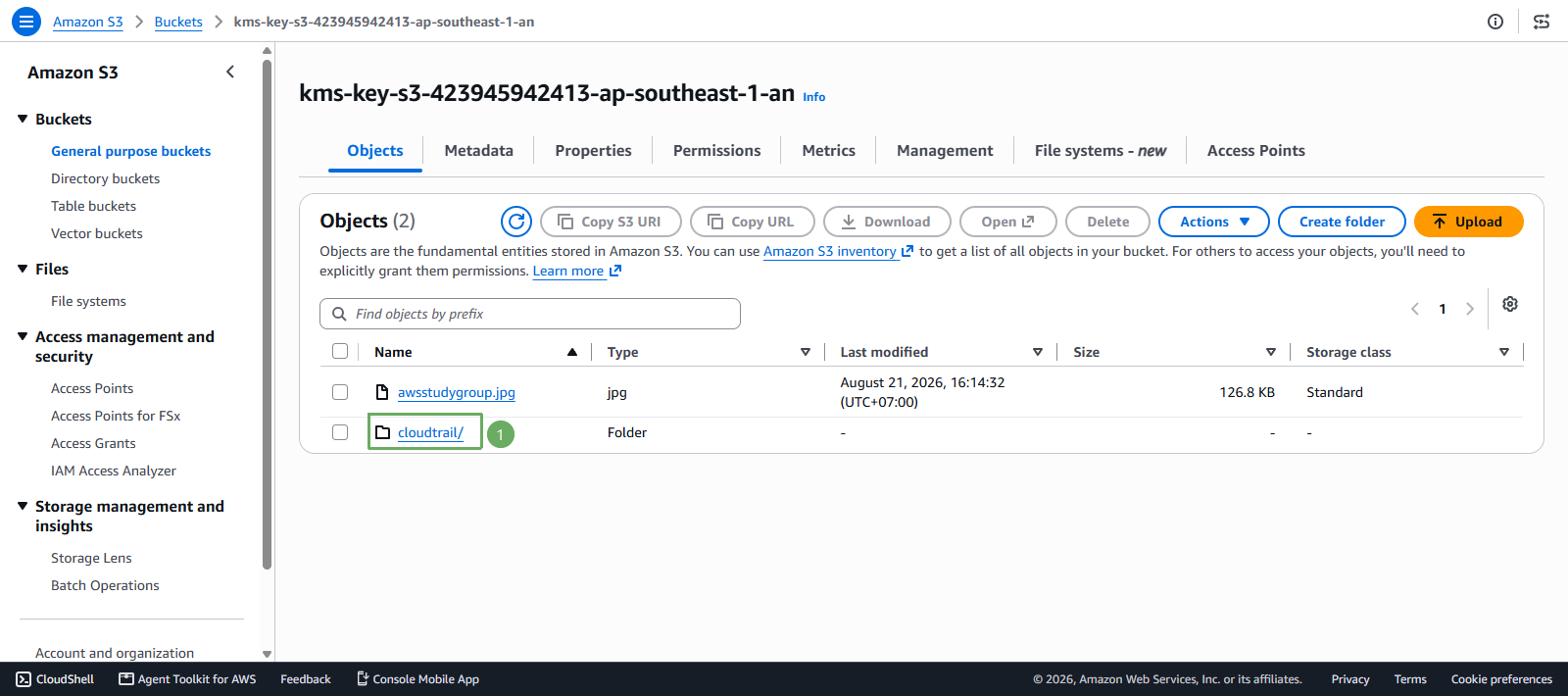The width and height of the screenshot is (1568, 696).
Task: Click the Upload button
Action: pos(1469,222)
